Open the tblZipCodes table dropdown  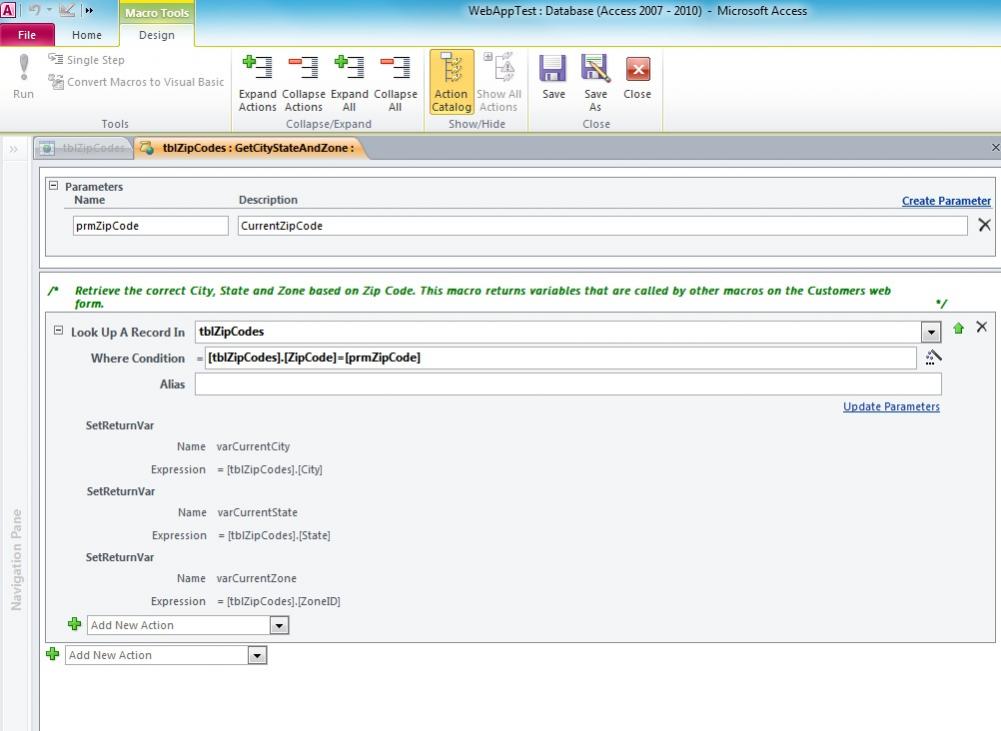931,332
